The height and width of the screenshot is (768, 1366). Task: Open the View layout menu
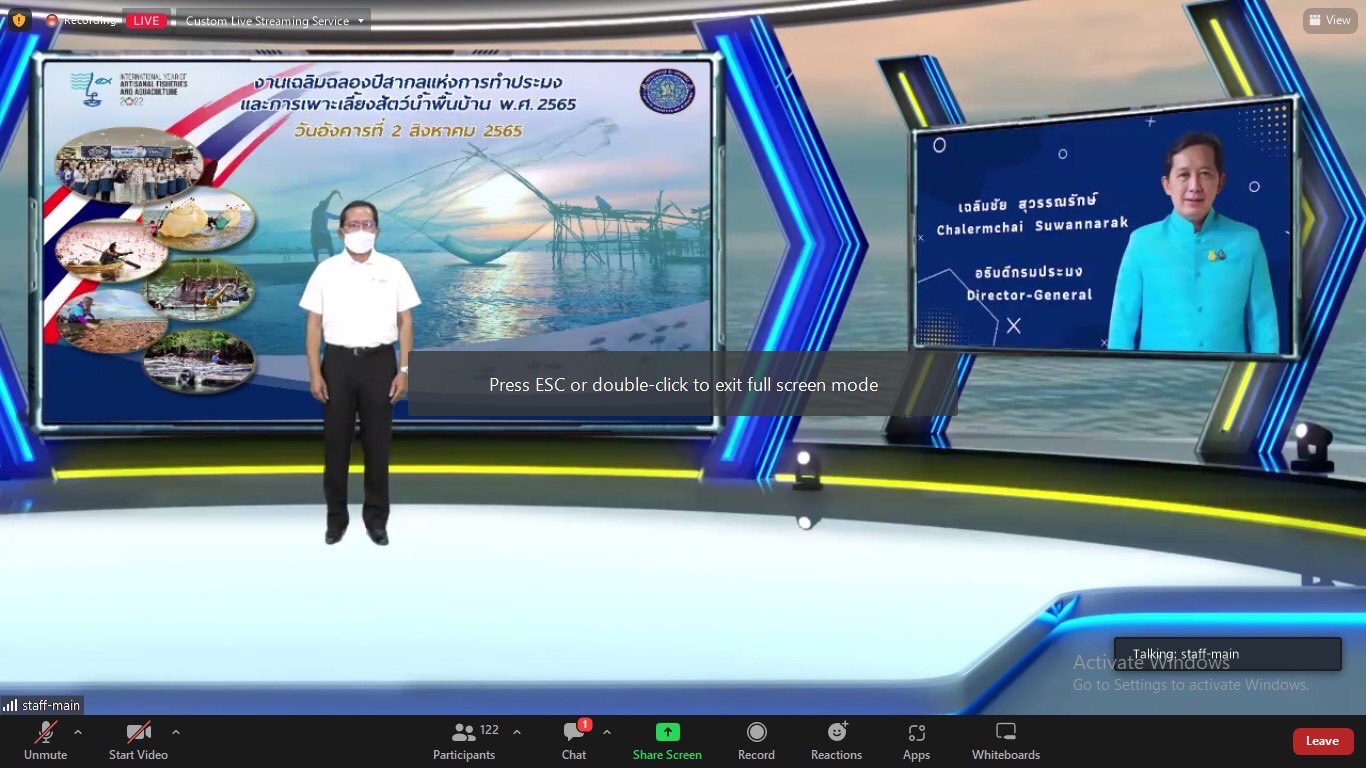1330,20
